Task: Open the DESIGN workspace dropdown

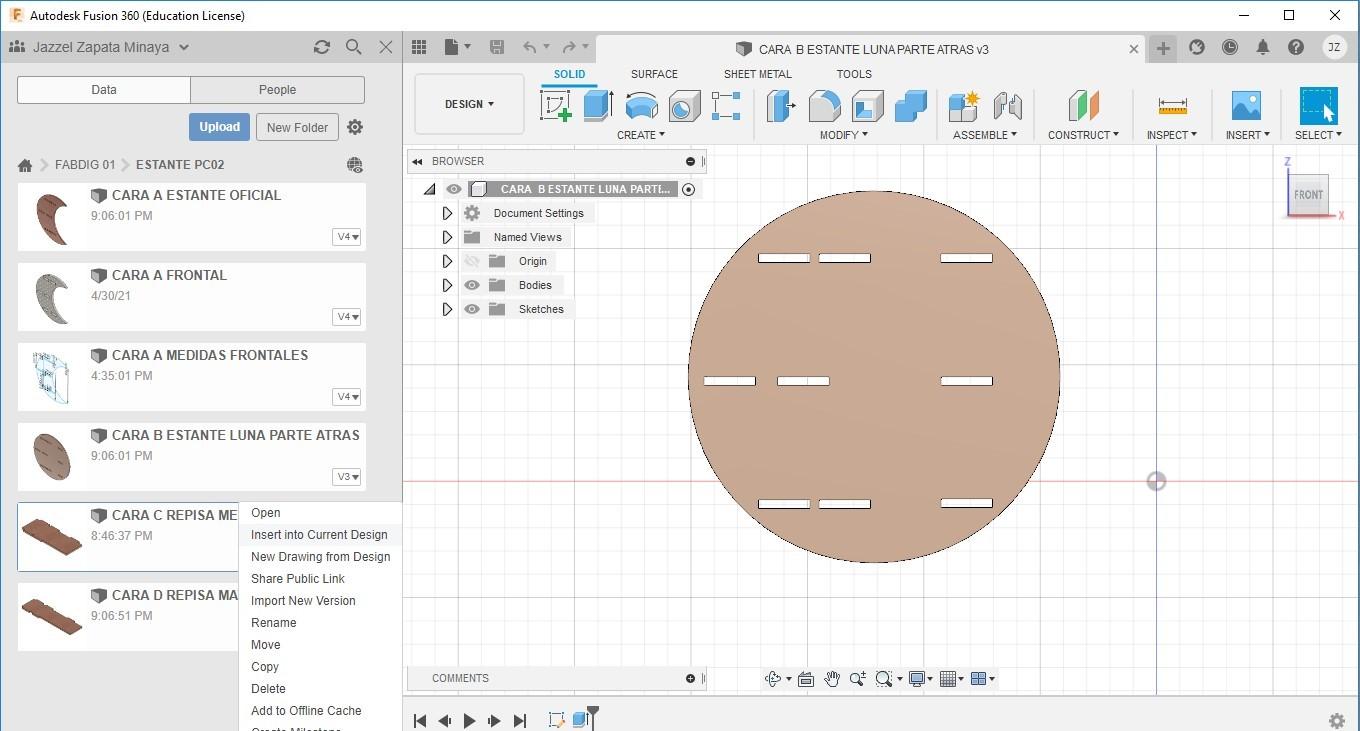Action: coord(469,104)
